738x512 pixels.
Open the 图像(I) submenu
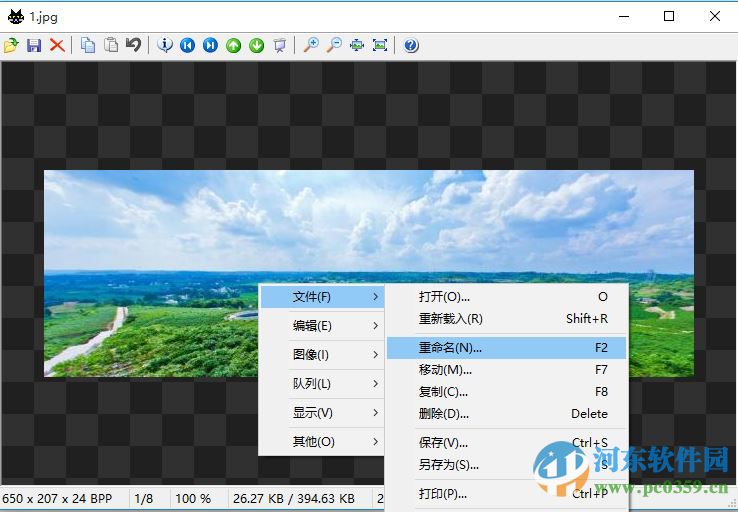(322, 354)
